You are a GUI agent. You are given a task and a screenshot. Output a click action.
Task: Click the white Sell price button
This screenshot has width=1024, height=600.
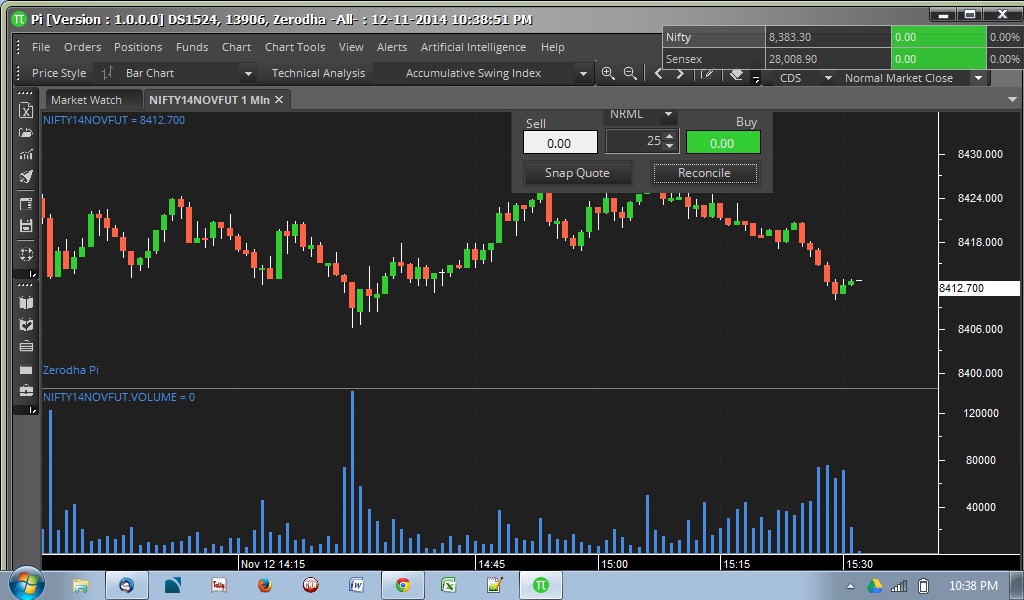pos(560,143)
